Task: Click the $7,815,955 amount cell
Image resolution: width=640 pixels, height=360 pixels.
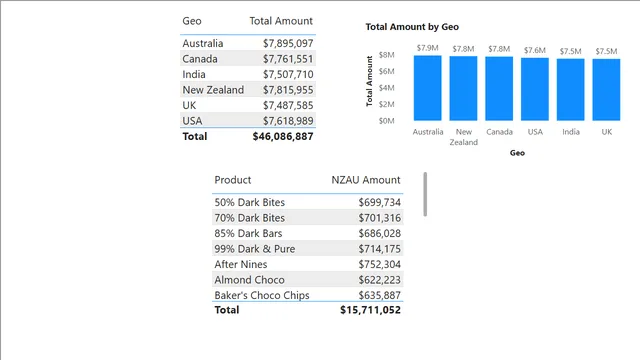Action: [288, 90]
